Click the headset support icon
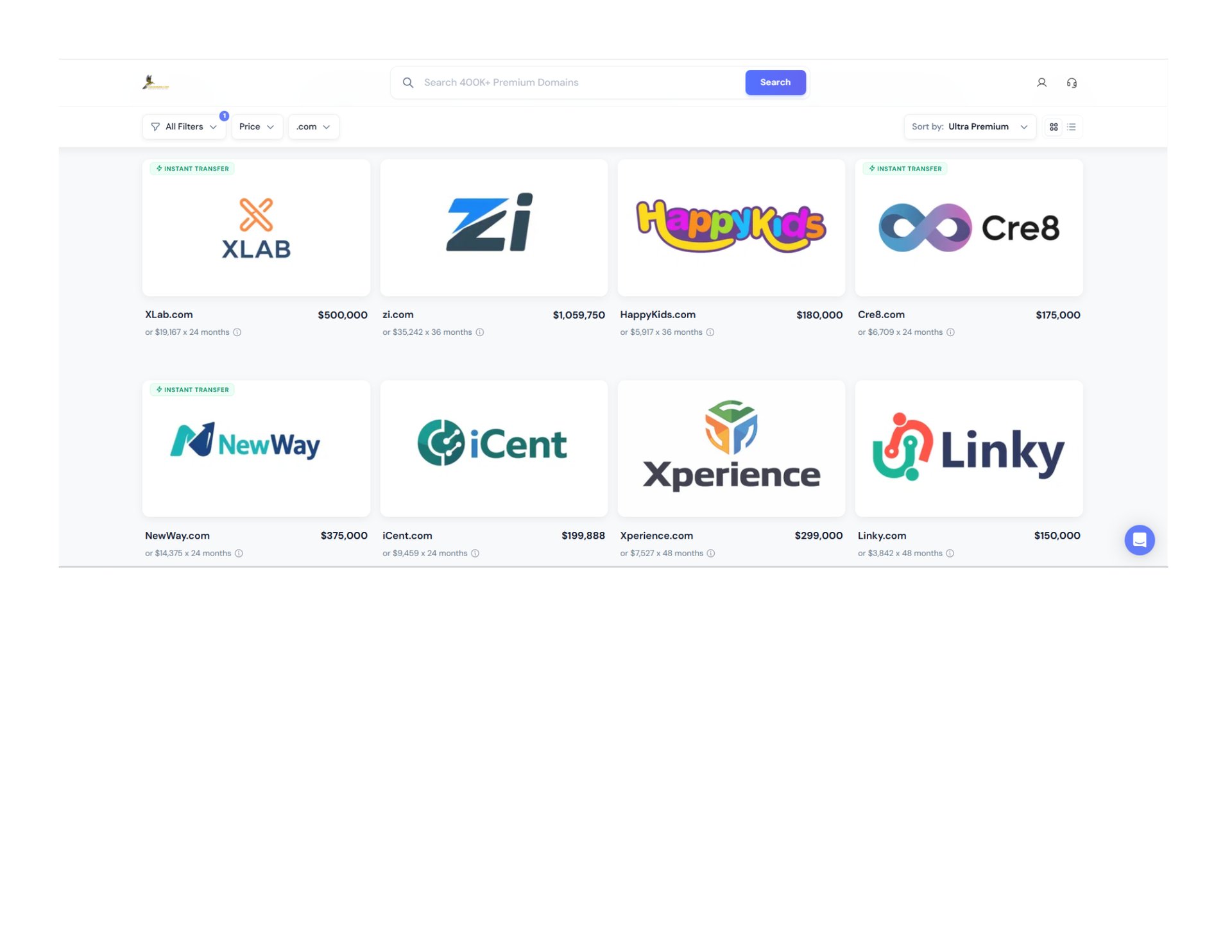The height and width of the screenshot is (952, 1232). pos(1072,83)
